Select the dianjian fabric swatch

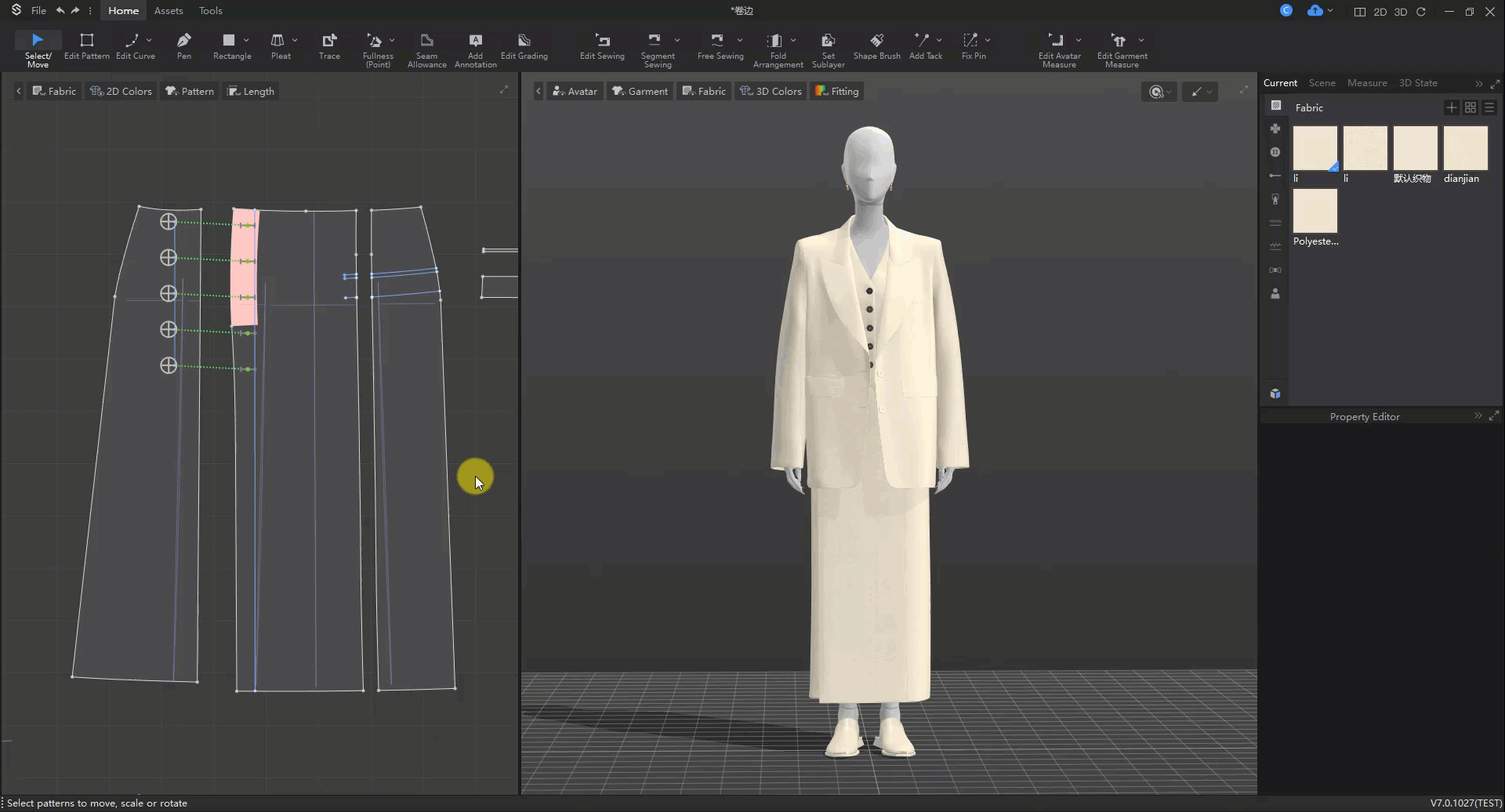click(1465, 148)
